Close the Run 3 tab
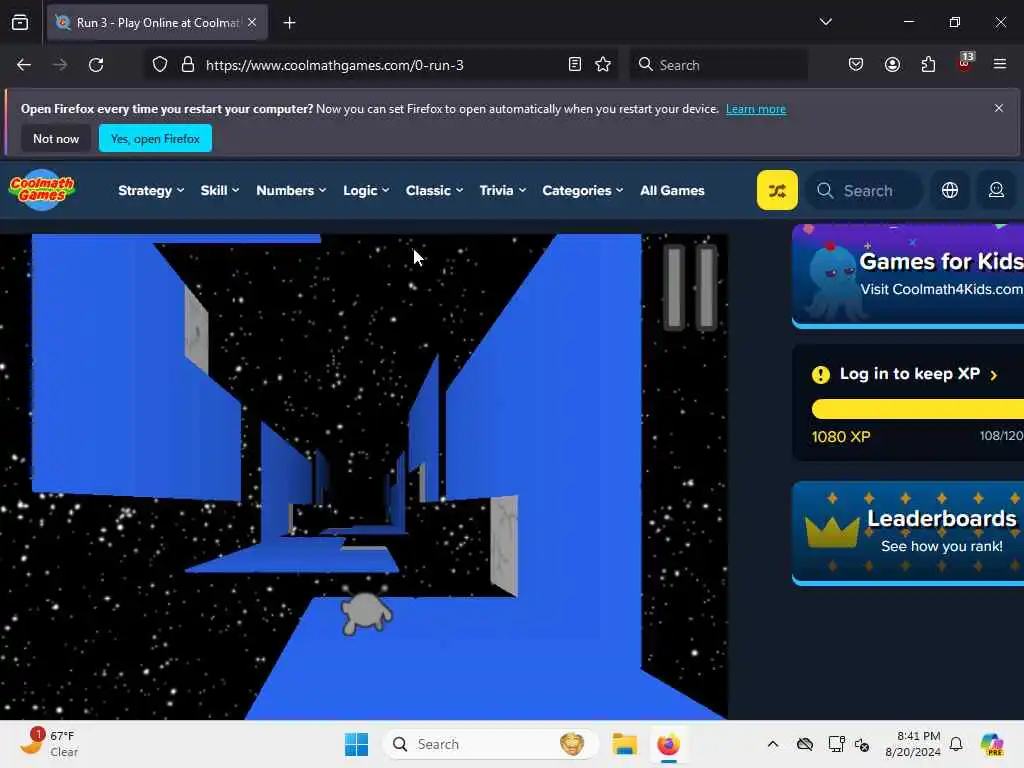The image size is (1024, 768). click(x=252, y=22)
